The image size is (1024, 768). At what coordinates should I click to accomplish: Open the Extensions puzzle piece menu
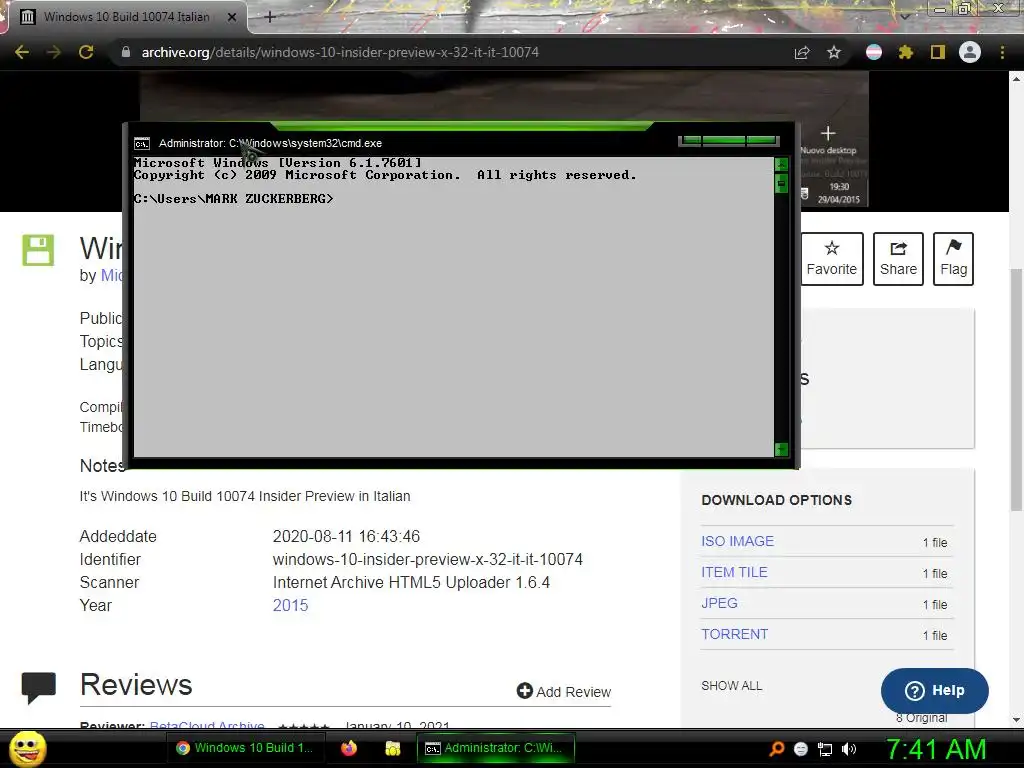[906, 52]
